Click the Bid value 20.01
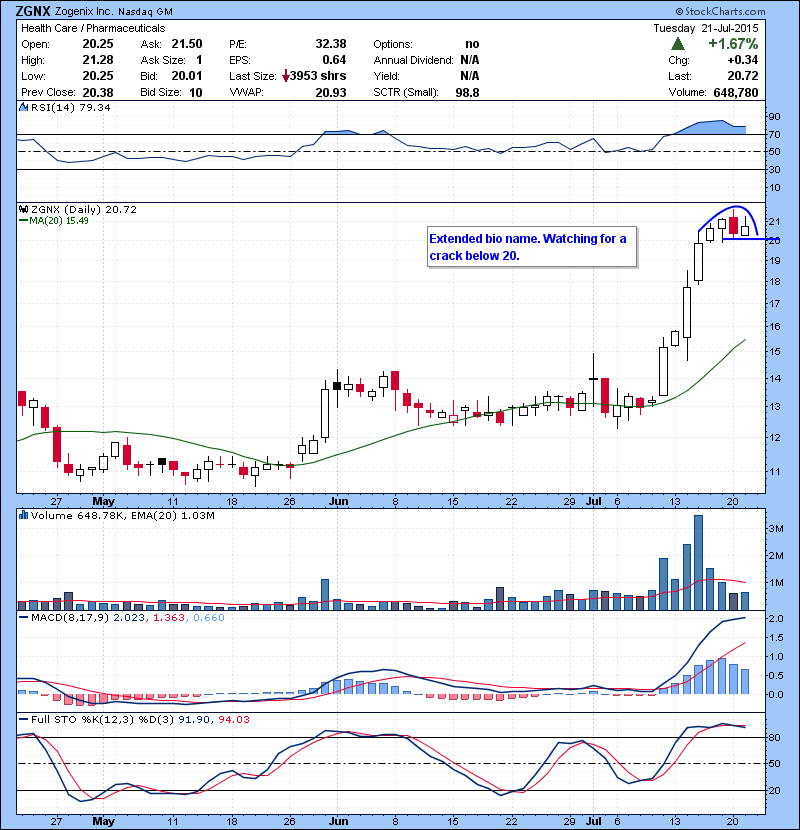The width and height of the screenshot is (800, 830). (187, 76)
